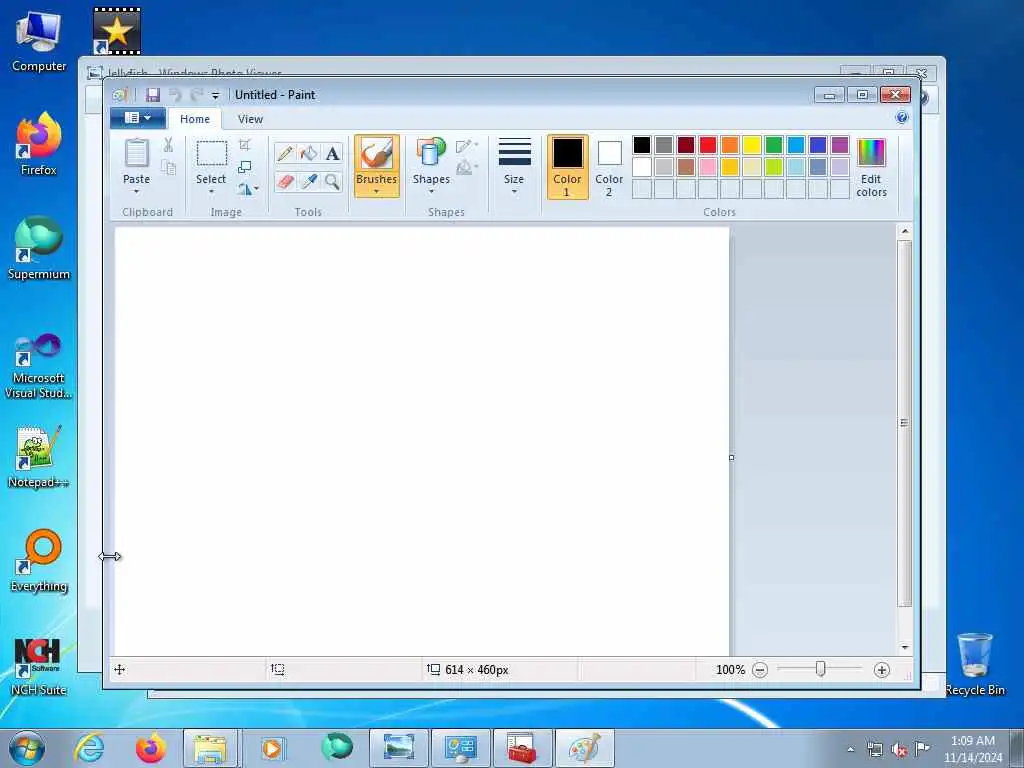Pick the yellow color swatch
Viewport: 1024px width, 768px height.
point(752,145)
